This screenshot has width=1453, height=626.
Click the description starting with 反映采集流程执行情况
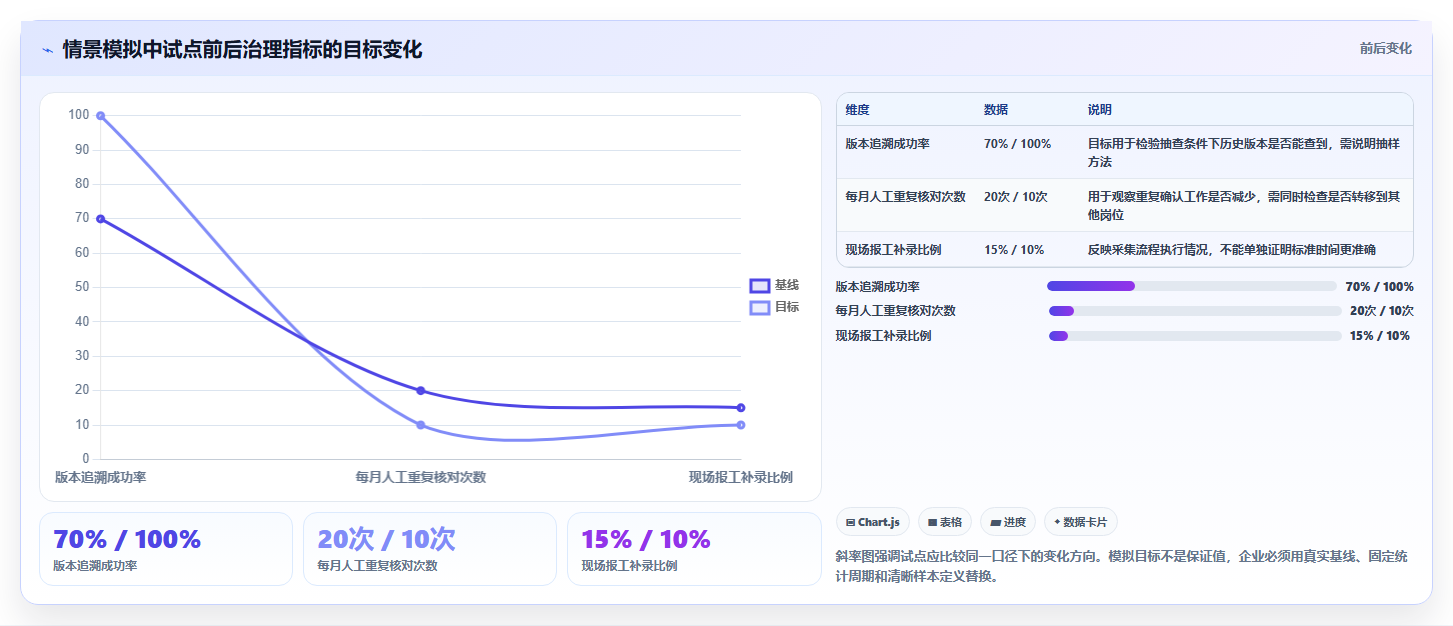[x=1232, y=250]
